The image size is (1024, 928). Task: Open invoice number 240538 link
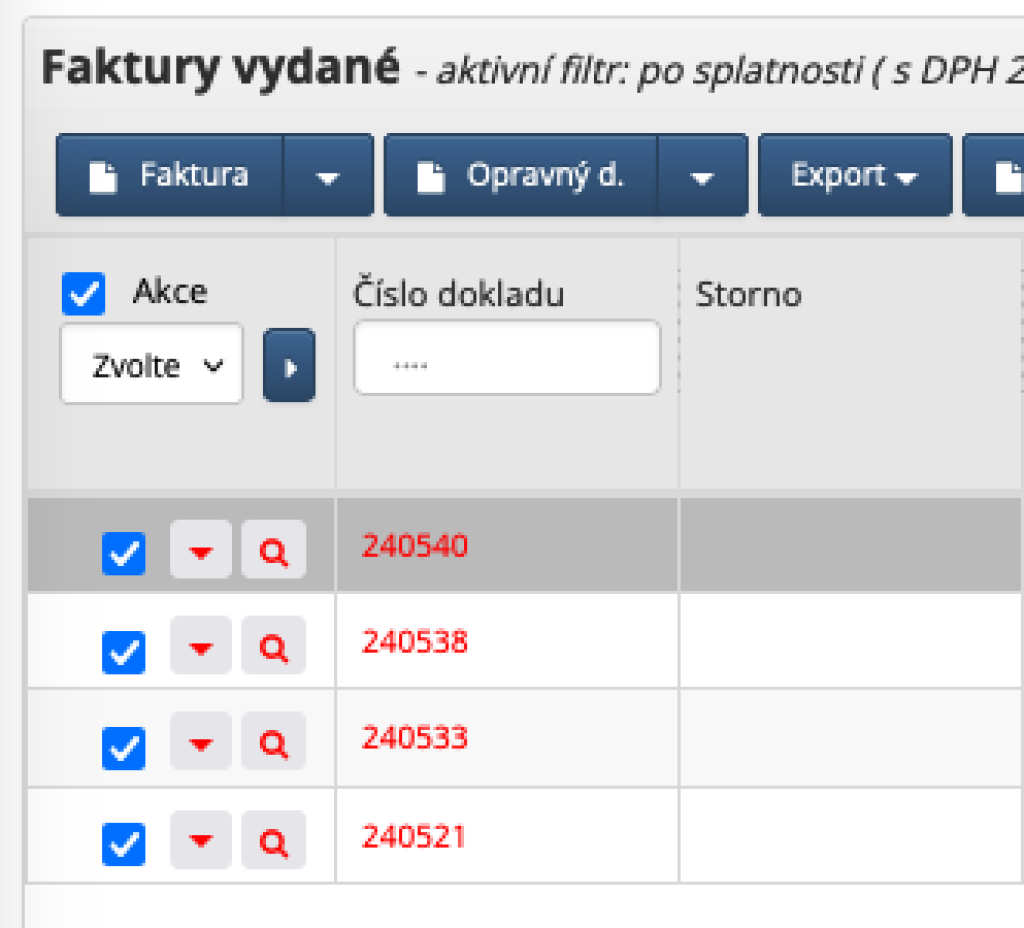coord(414,641)
